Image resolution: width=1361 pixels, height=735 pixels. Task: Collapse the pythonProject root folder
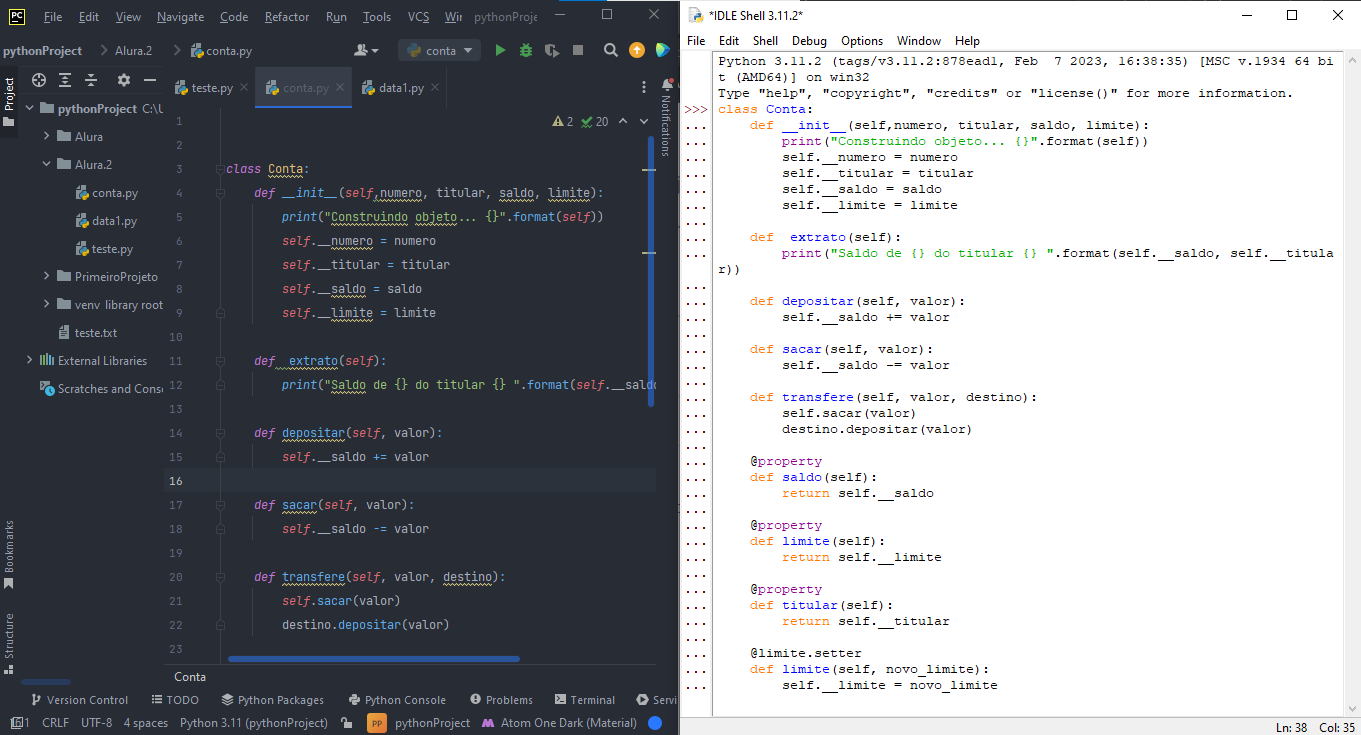point(30,108)
